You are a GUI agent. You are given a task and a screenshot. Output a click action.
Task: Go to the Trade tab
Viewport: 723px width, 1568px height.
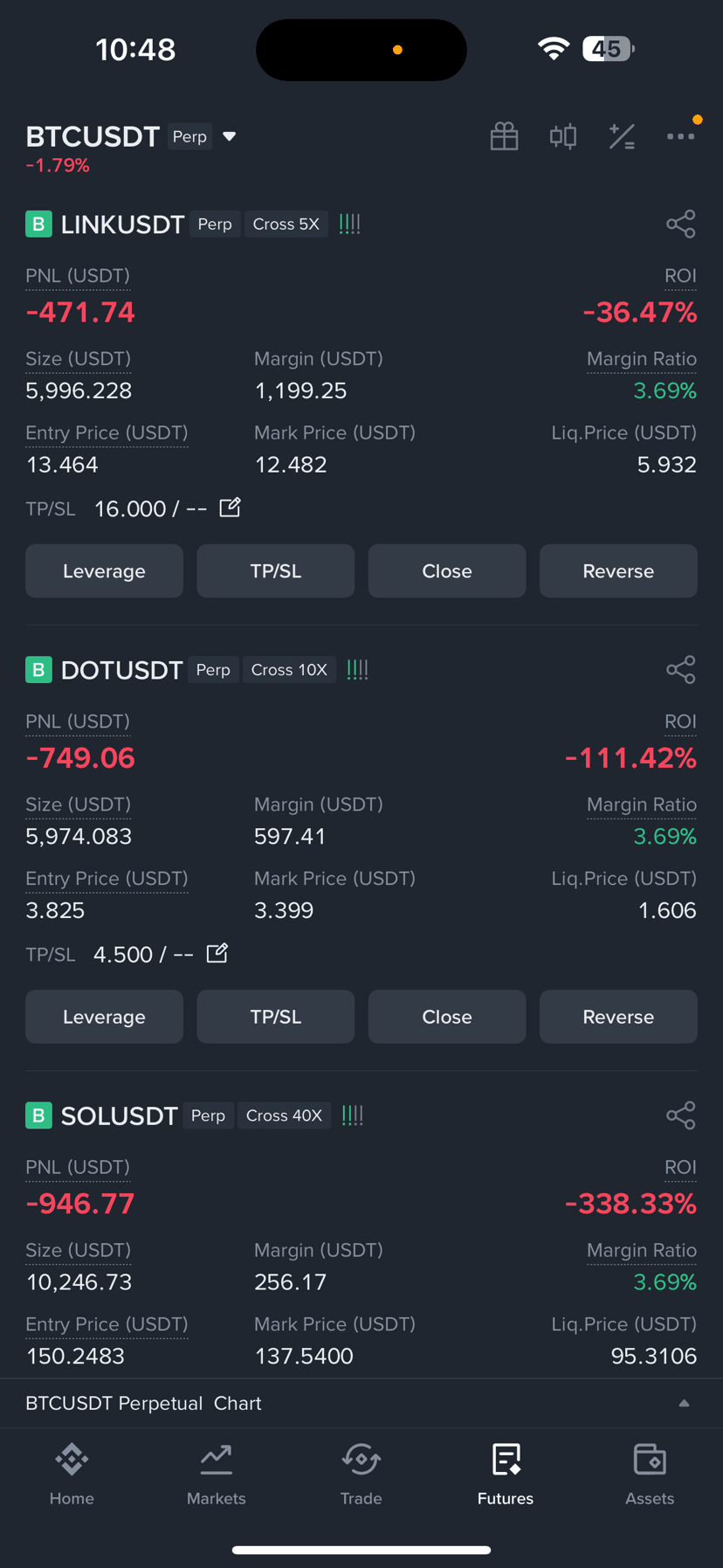[361, 1475]
